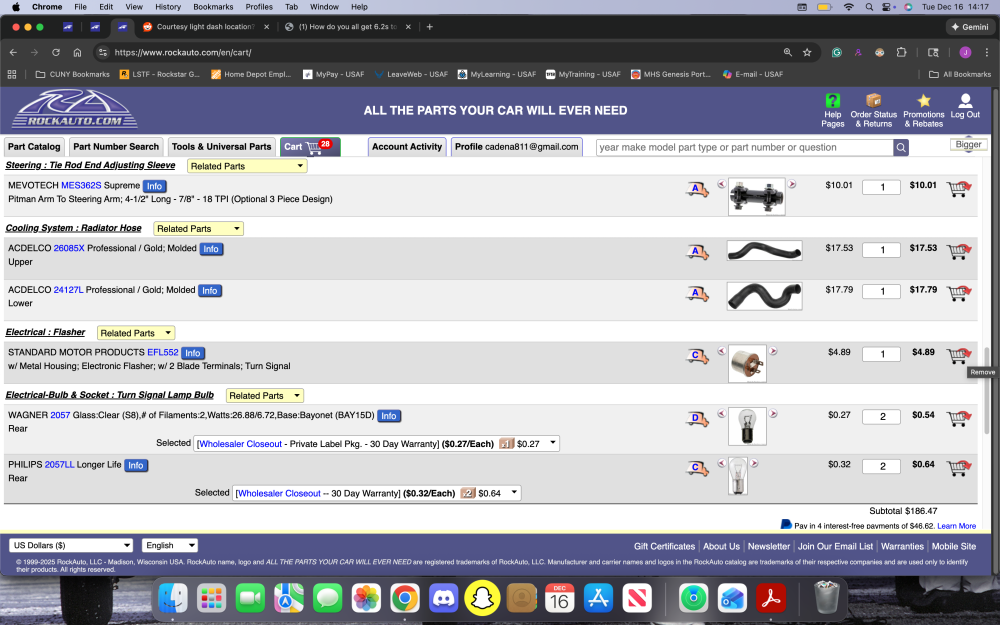Image resolution: width=1000 pixels, height=625 pixels.
Task: Click Learn More about interest-free payments
Action: click(x=956, y=525)
